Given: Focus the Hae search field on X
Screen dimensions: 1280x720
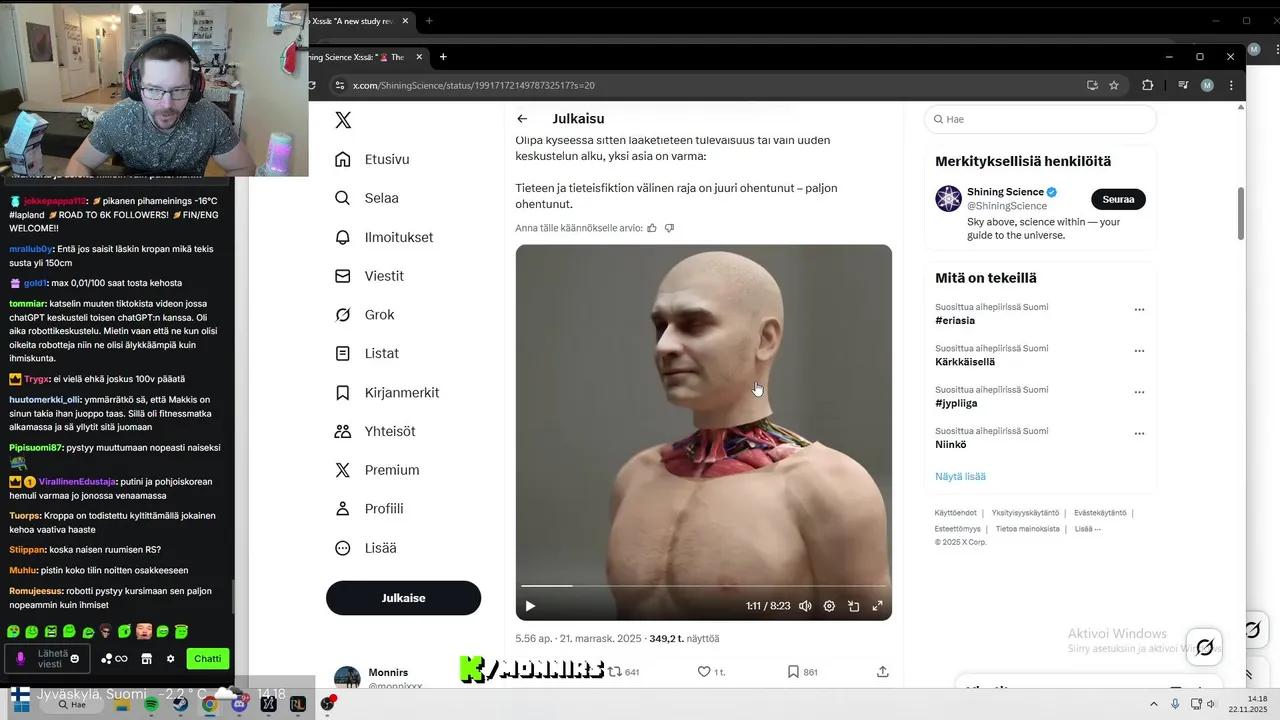Looking at the screenshot, I should (x=1040, y=119).
